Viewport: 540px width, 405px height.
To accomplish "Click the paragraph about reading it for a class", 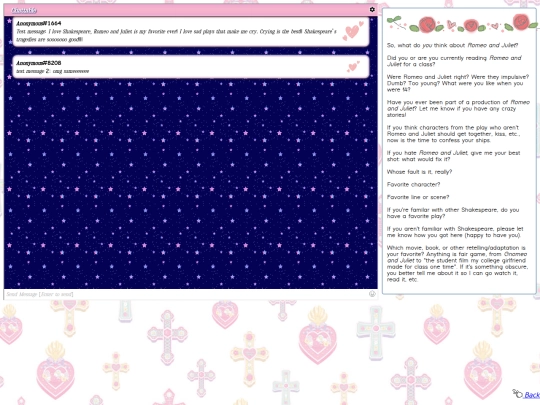I will coord(454,61).
